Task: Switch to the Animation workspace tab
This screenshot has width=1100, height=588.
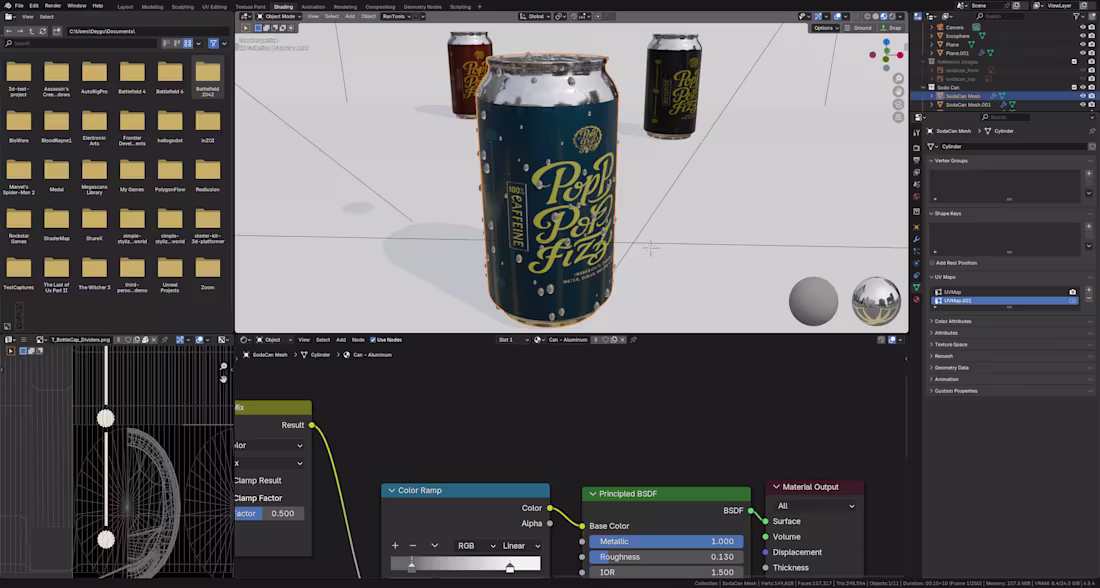Action: coord(313,6)
